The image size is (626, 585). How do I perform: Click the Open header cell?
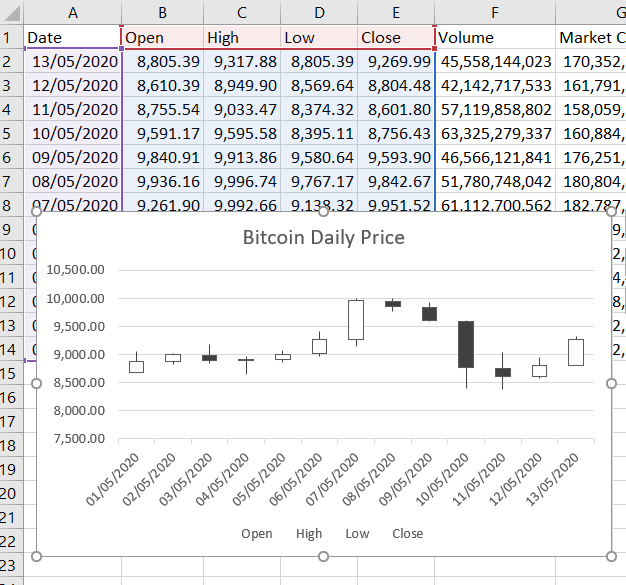162,37
